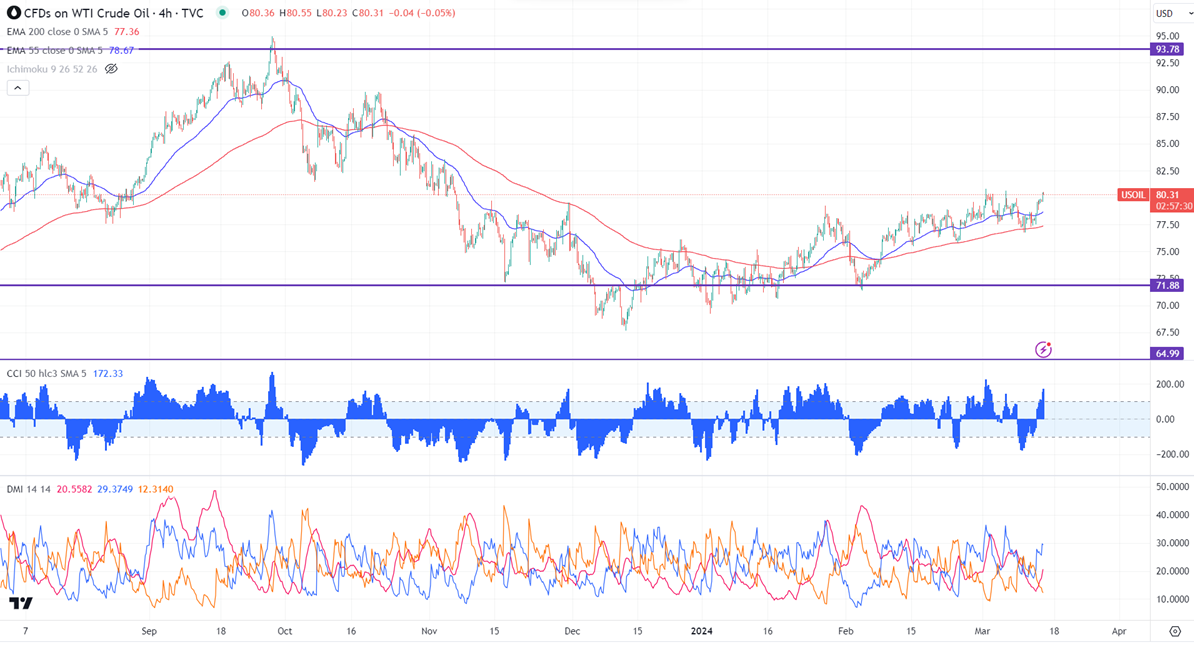This screenshot has height=645, width=1194.
Task: Click the Sep label on time axis
Action: pos(149,631)
